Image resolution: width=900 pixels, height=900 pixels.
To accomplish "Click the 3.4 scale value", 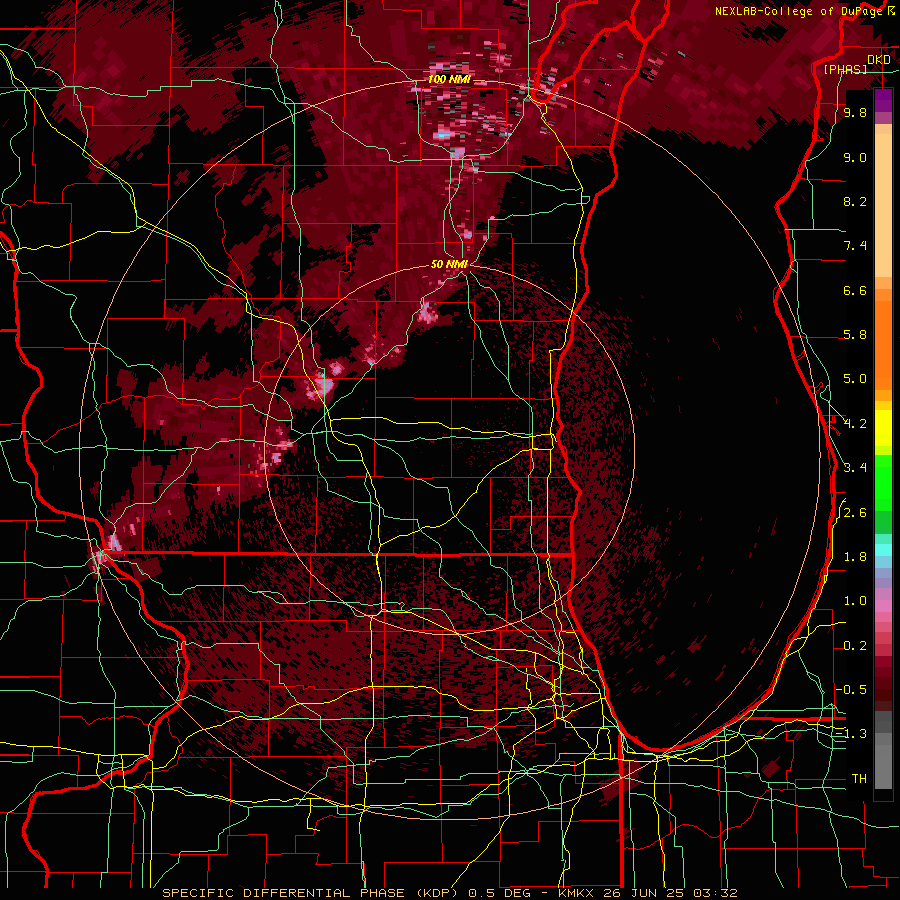I will click(855, 468).
